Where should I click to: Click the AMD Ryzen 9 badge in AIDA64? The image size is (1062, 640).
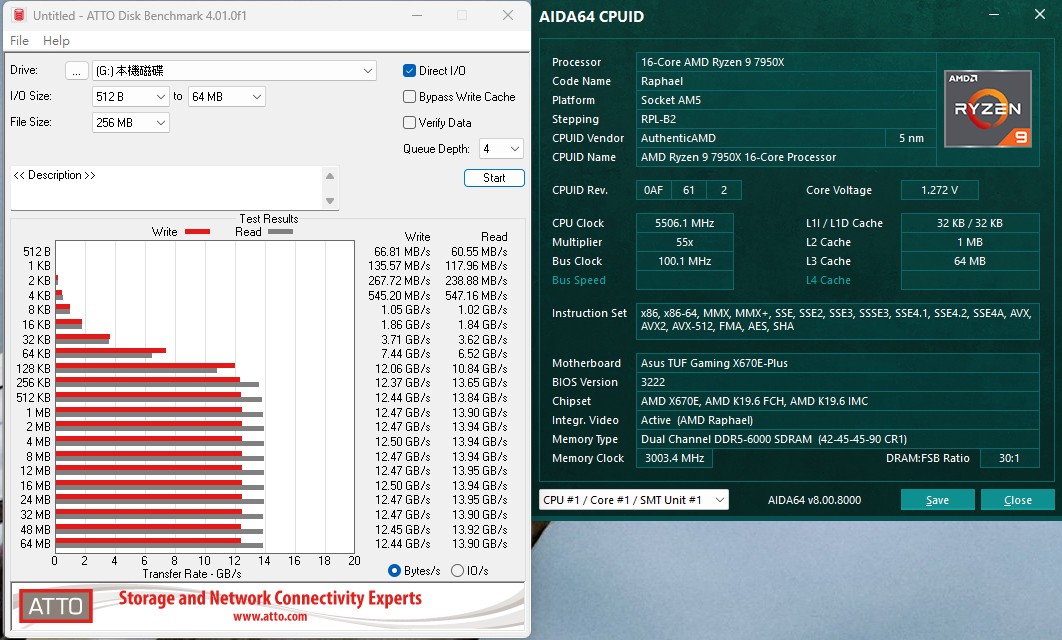click(987, 108)
